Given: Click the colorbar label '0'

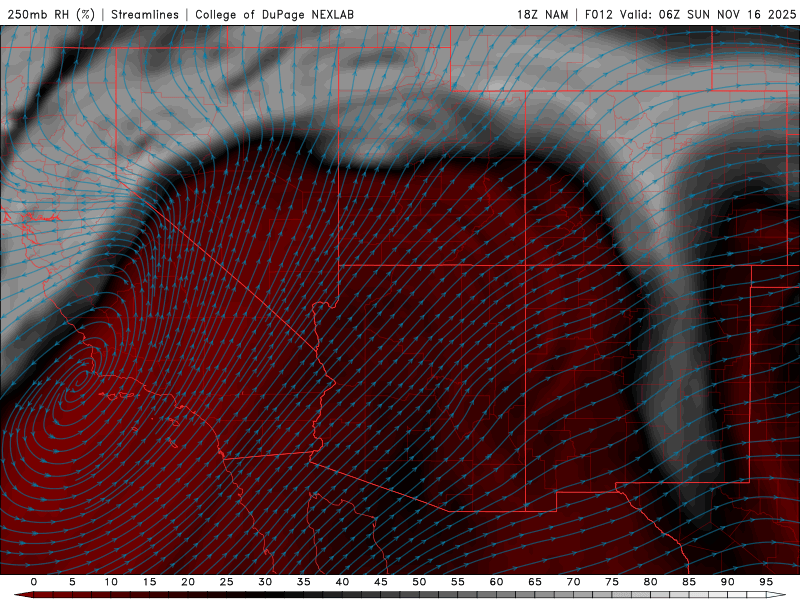Looking at the screenshot, I should pos(34,582).
